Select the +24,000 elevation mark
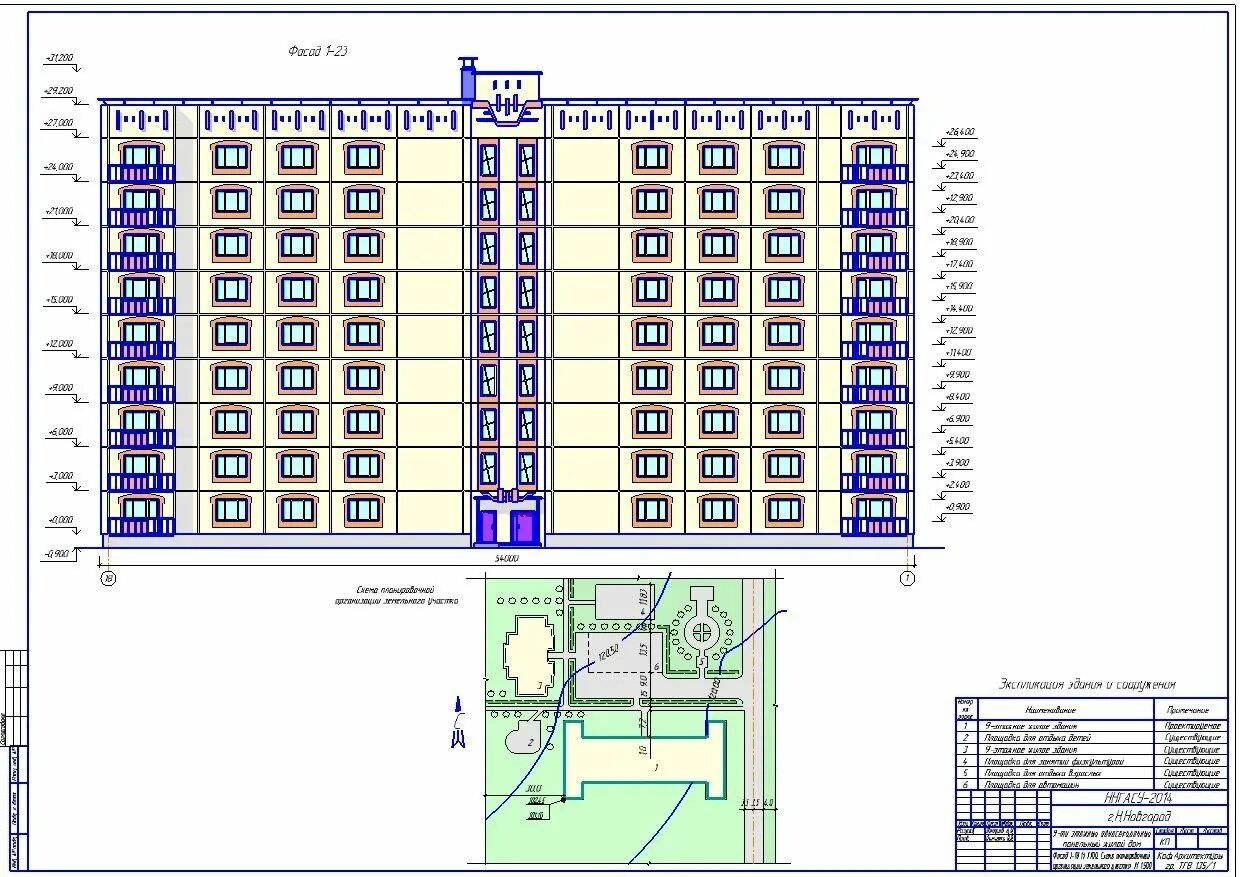This screenshot has height=877, width=1240. tap(59, 167)
